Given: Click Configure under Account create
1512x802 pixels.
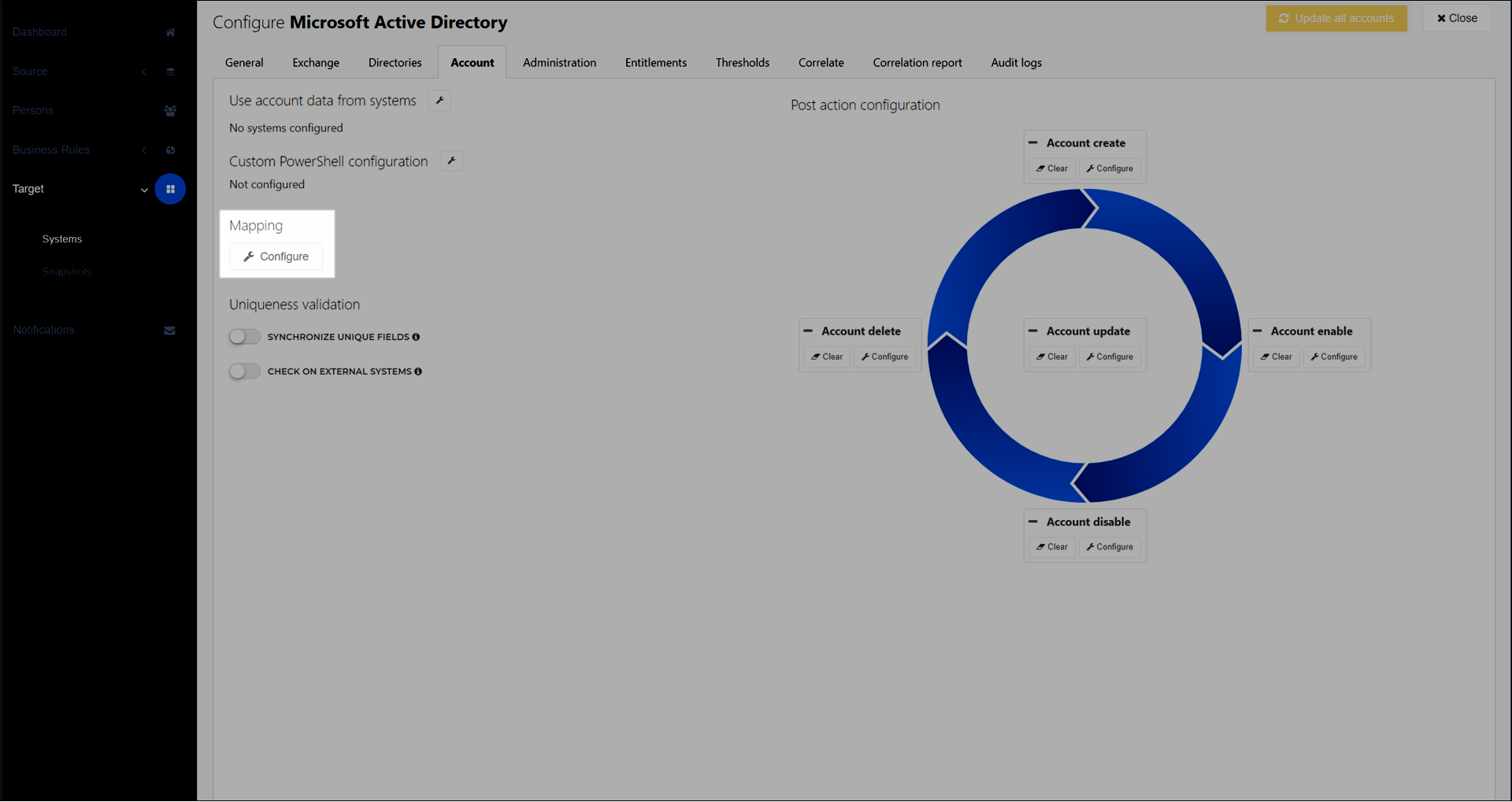Looking at the screenshot, I should pyautogui.click(x=1110, y=168).
